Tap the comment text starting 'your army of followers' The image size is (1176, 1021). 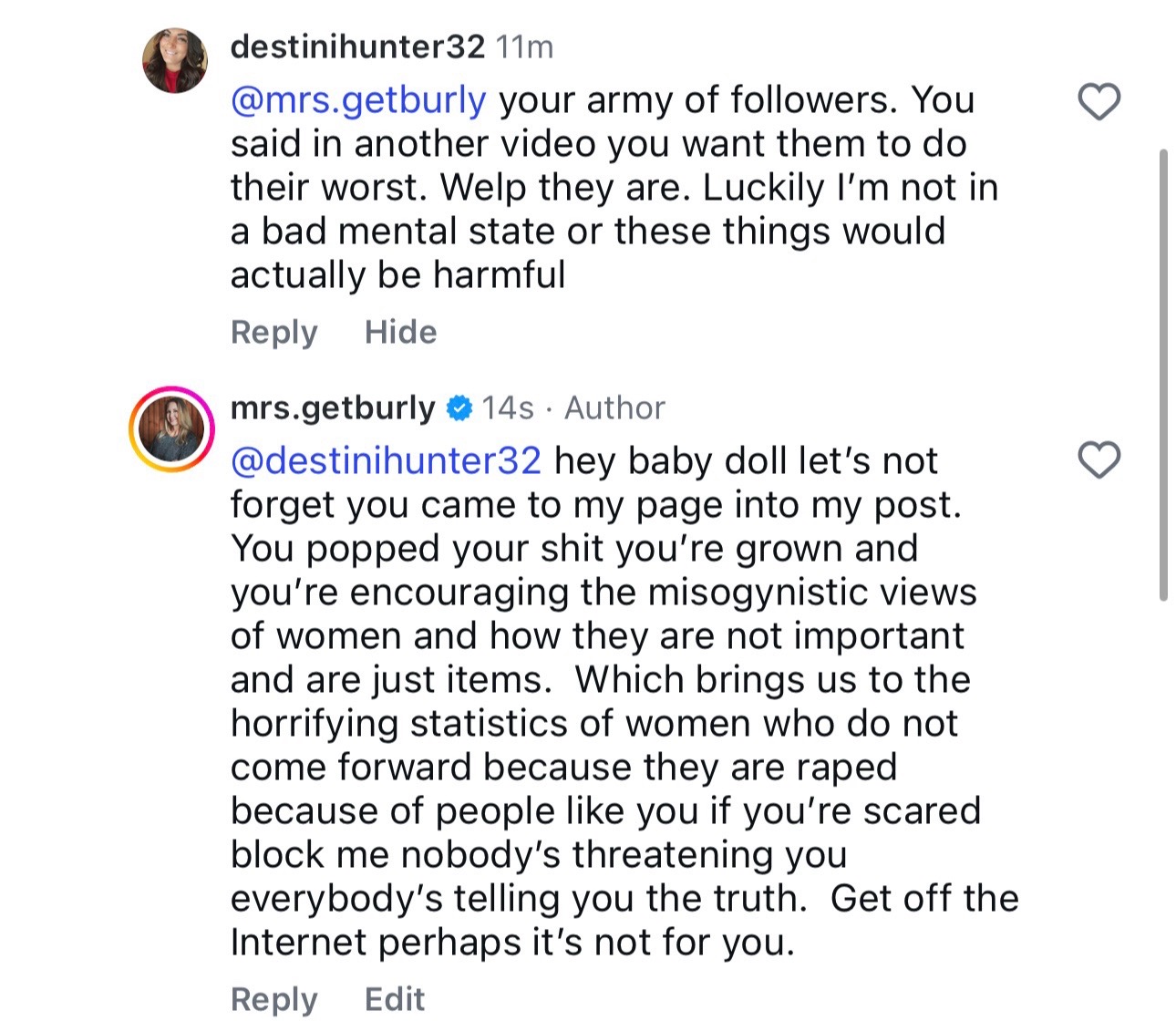coord(614,187)
